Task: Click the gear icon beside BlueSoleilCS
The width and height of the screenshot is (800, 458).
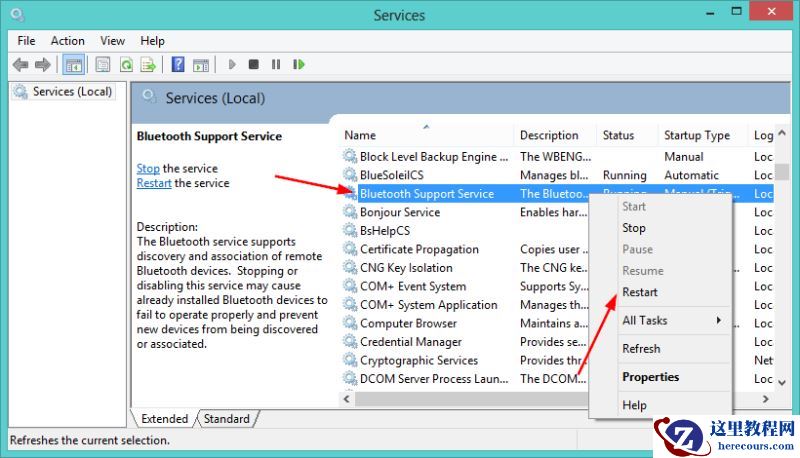Action: [350, 175]
